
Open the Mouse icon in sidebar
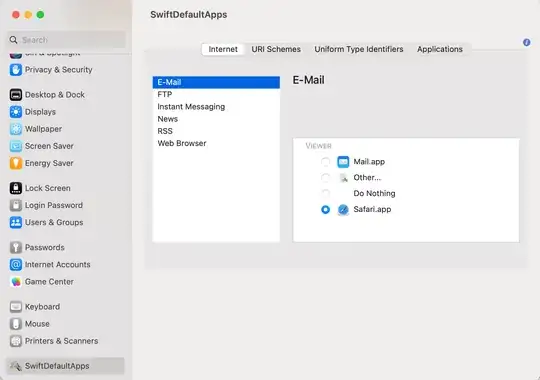click(16, 324)
